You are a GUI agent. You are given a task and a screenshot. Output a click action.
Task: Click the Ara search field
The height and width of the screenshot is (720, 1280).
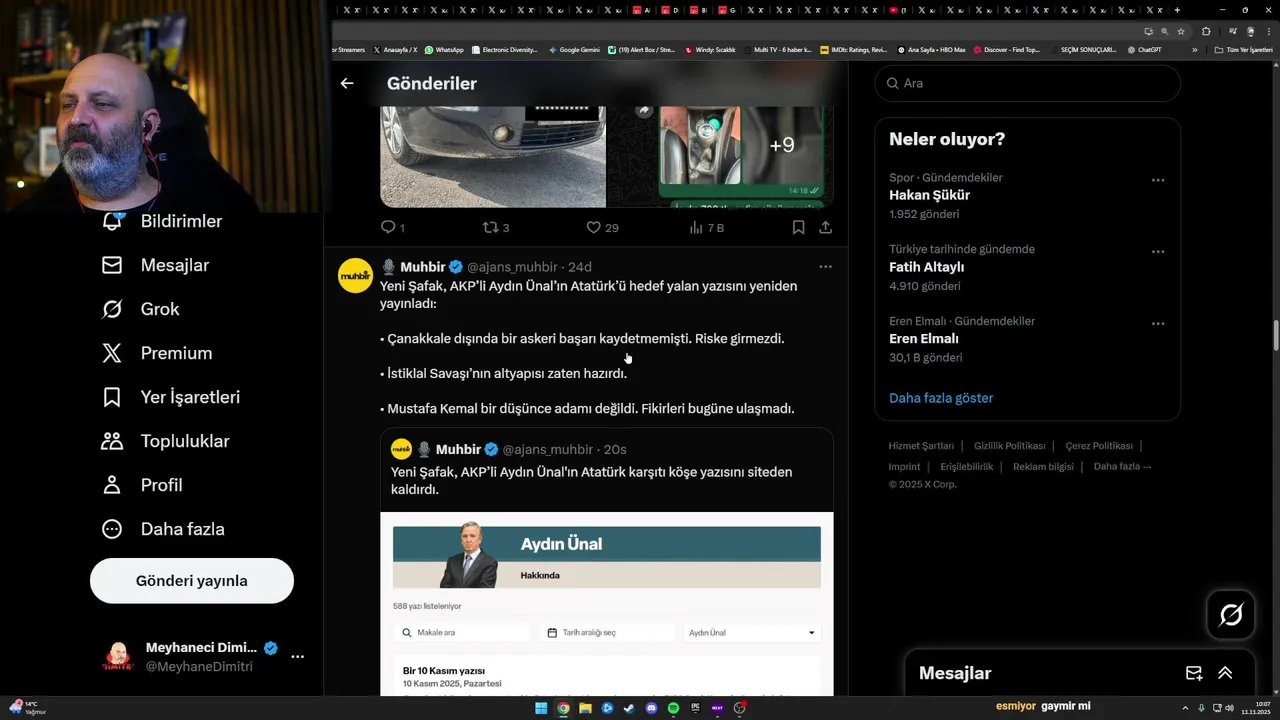point(1028,83)
